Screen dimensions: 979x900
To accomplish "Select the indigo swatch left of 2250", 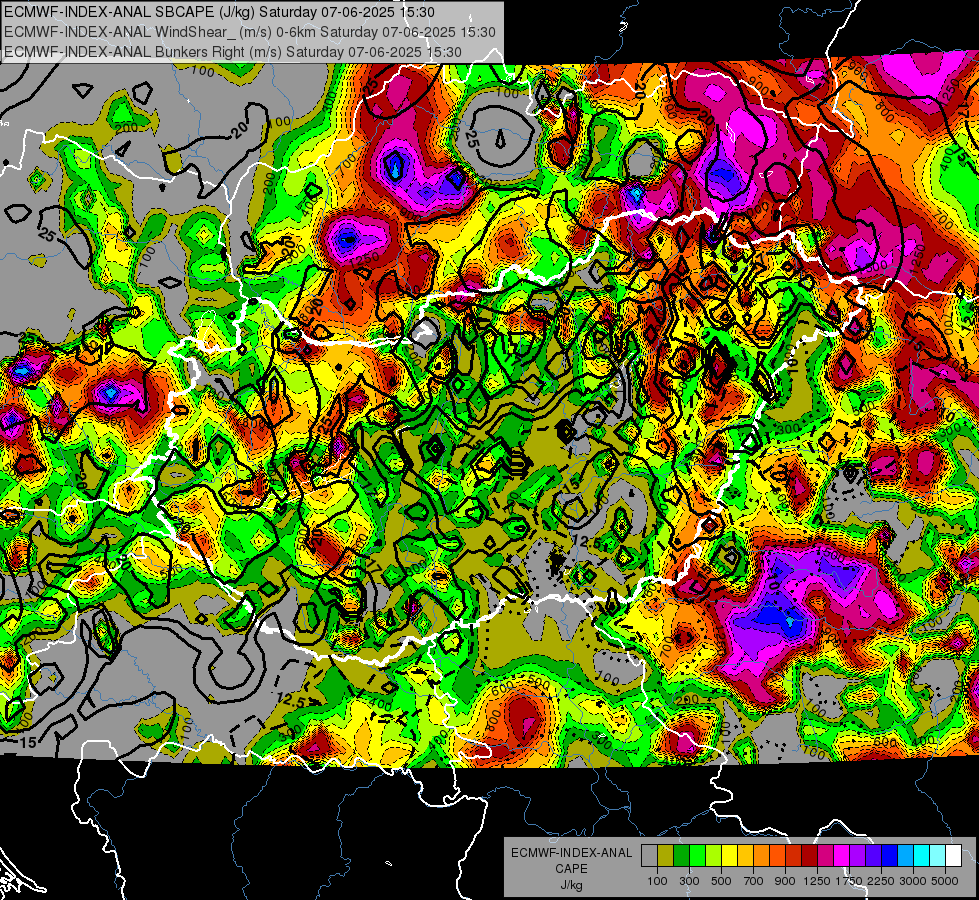I will pyautogui.click(x=873, y=856).
